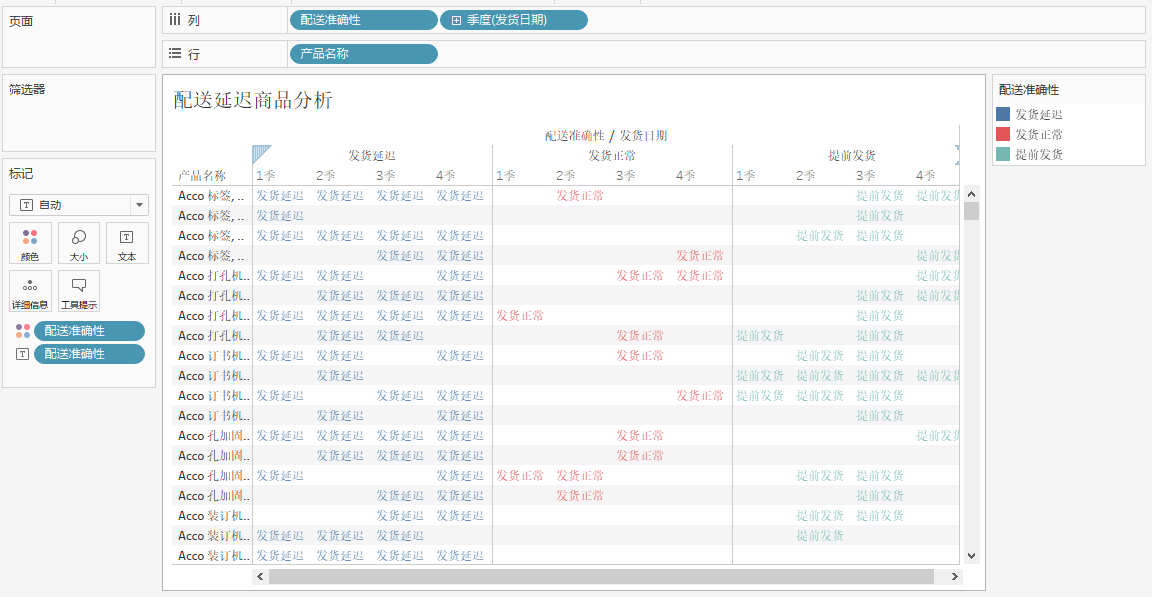The width and height of the screenshot is (1152, 597).
Task: Click the 发货正常 red legend swatch
Action: point(1003,134)
